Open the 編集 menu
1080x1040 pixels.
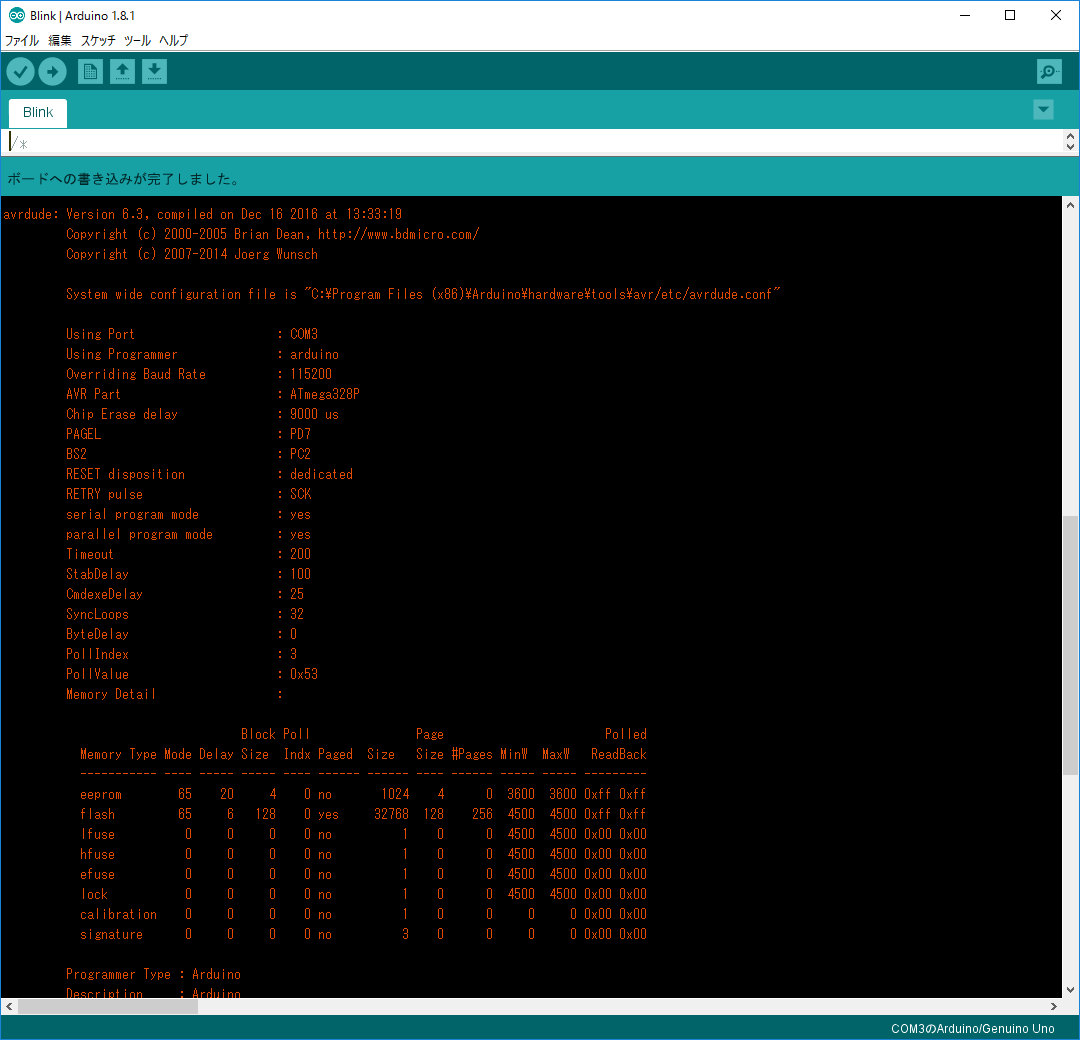pos(60,41)
